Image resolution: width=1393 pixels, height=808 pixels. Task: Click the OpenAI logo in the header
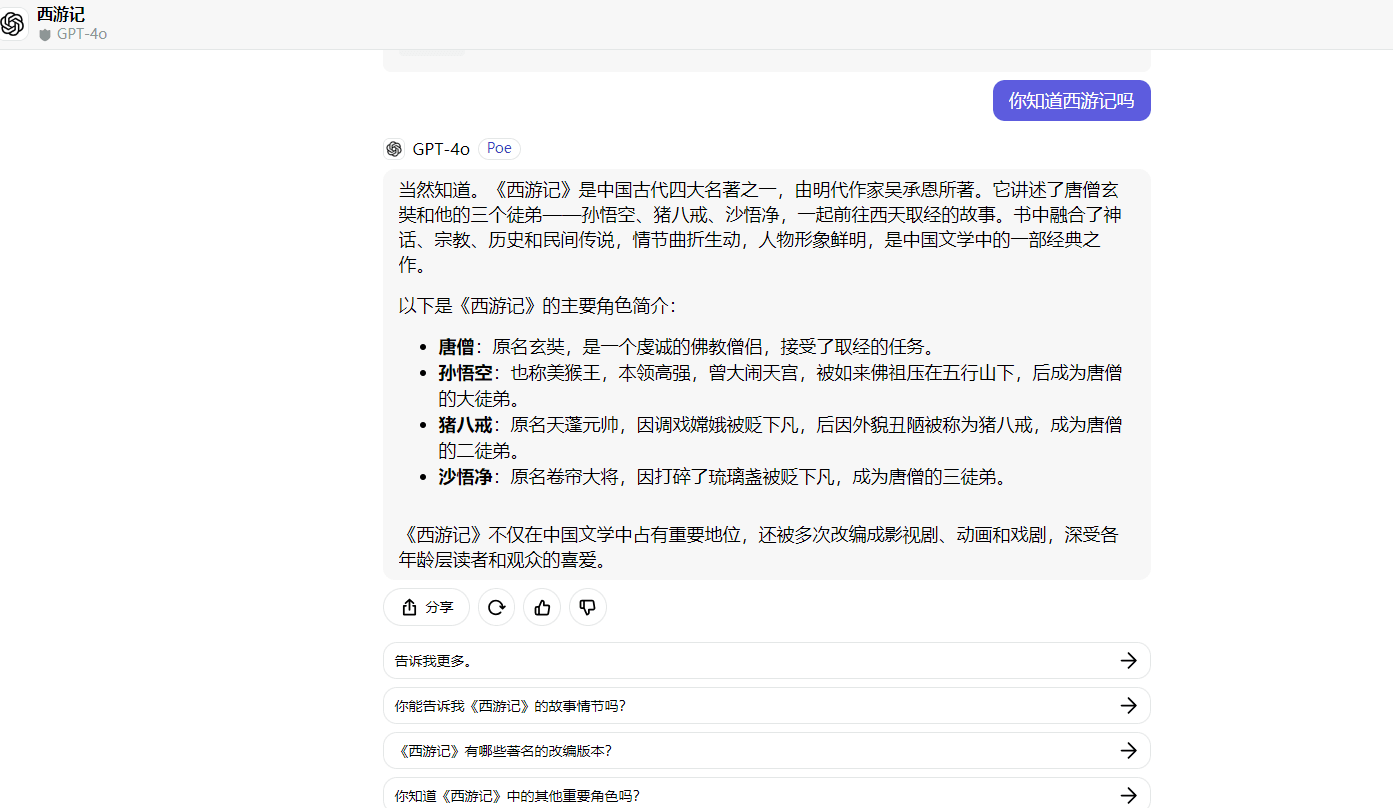(13, 24)
